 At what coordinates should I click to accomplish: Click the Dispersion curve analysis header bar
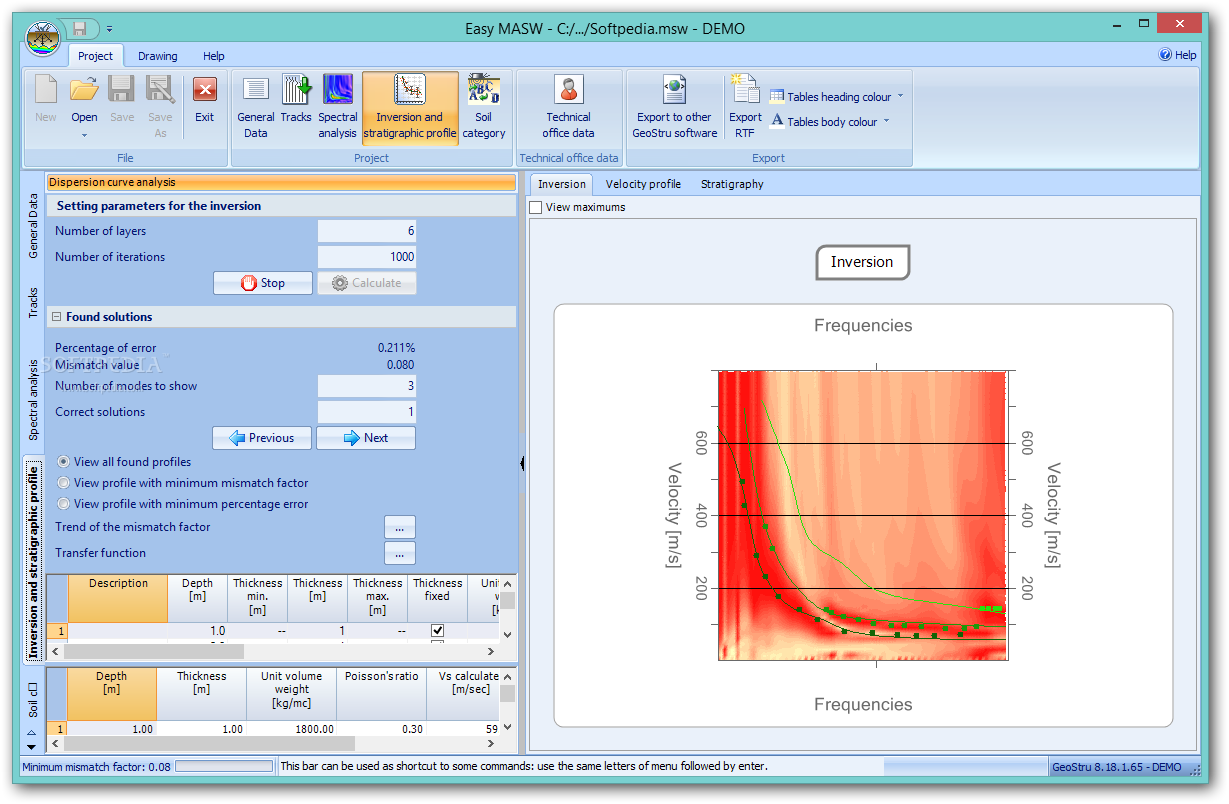pyautogui.click(x=281, y=182)
